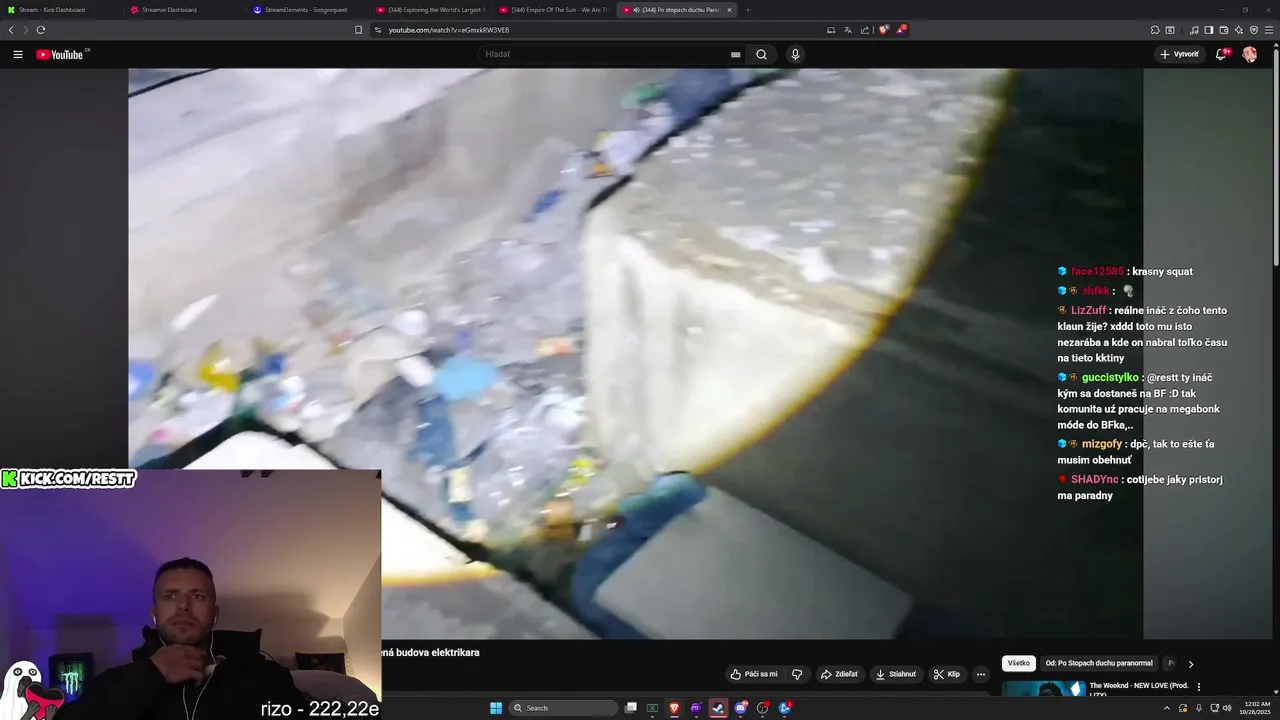Show hidden system tray icons
1280x720 pixels.
pos(1167,708)
